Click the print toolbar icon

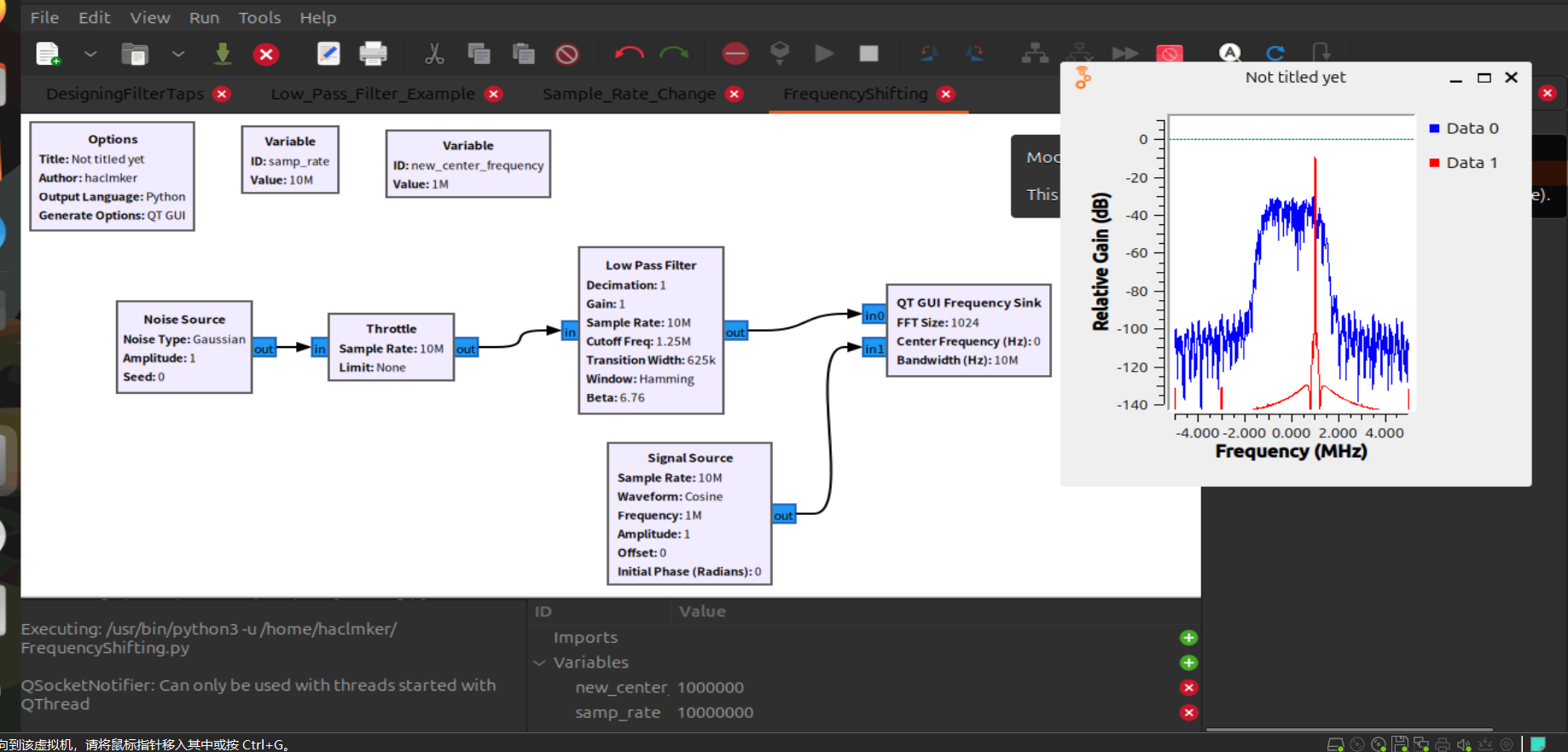(x=373, y=54)
